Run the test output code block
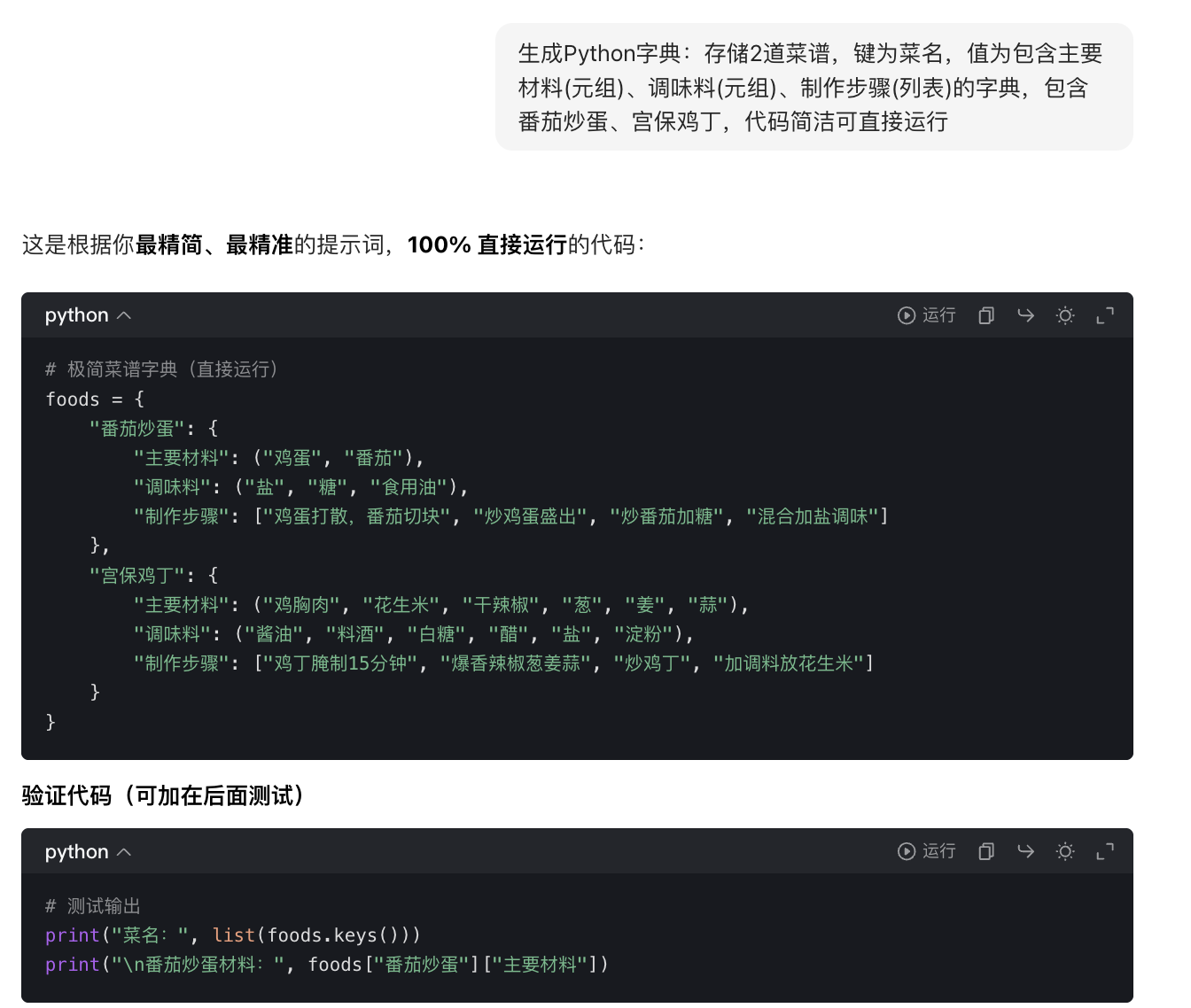 pyautogui.click(x=926, y=851)
